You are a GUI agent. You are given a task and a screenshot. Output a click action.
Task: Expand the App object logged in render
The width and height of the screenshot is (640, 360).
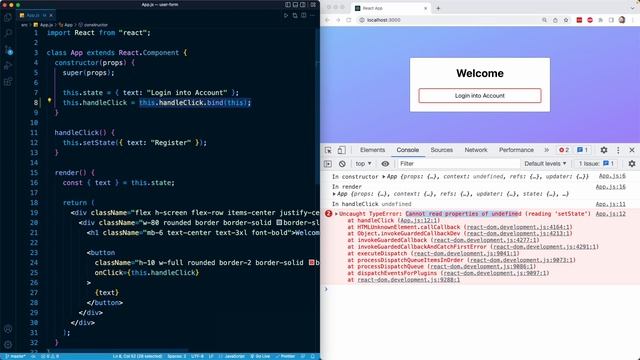tap(334, 194)
